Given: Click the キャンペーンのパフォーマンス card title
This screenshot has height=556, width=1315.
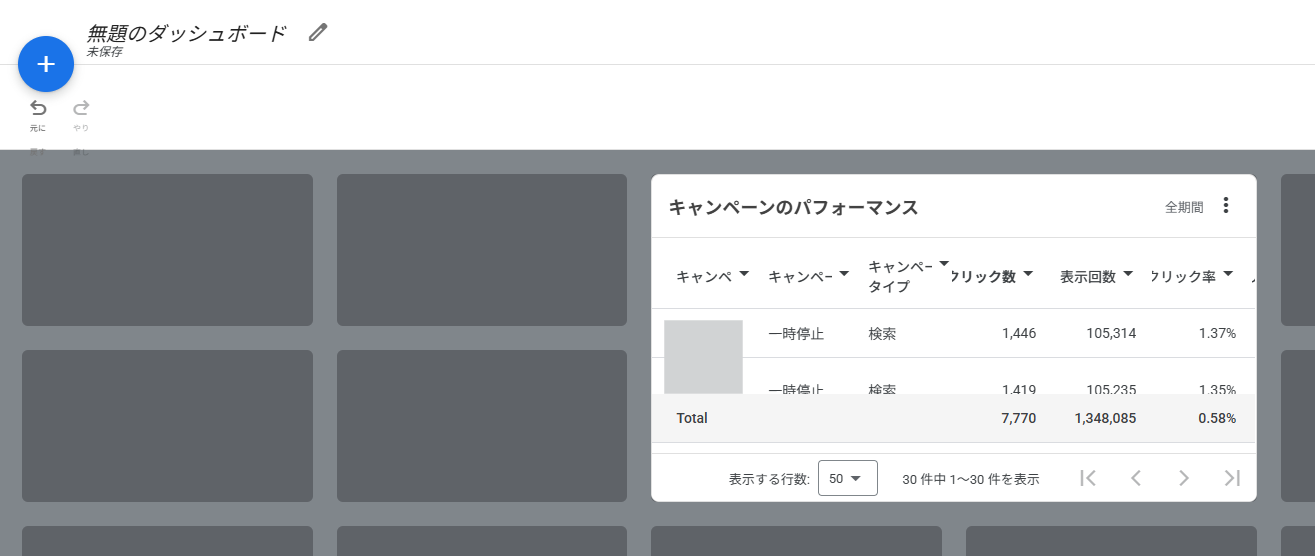Looking at the screenshot, I should 793,208.
